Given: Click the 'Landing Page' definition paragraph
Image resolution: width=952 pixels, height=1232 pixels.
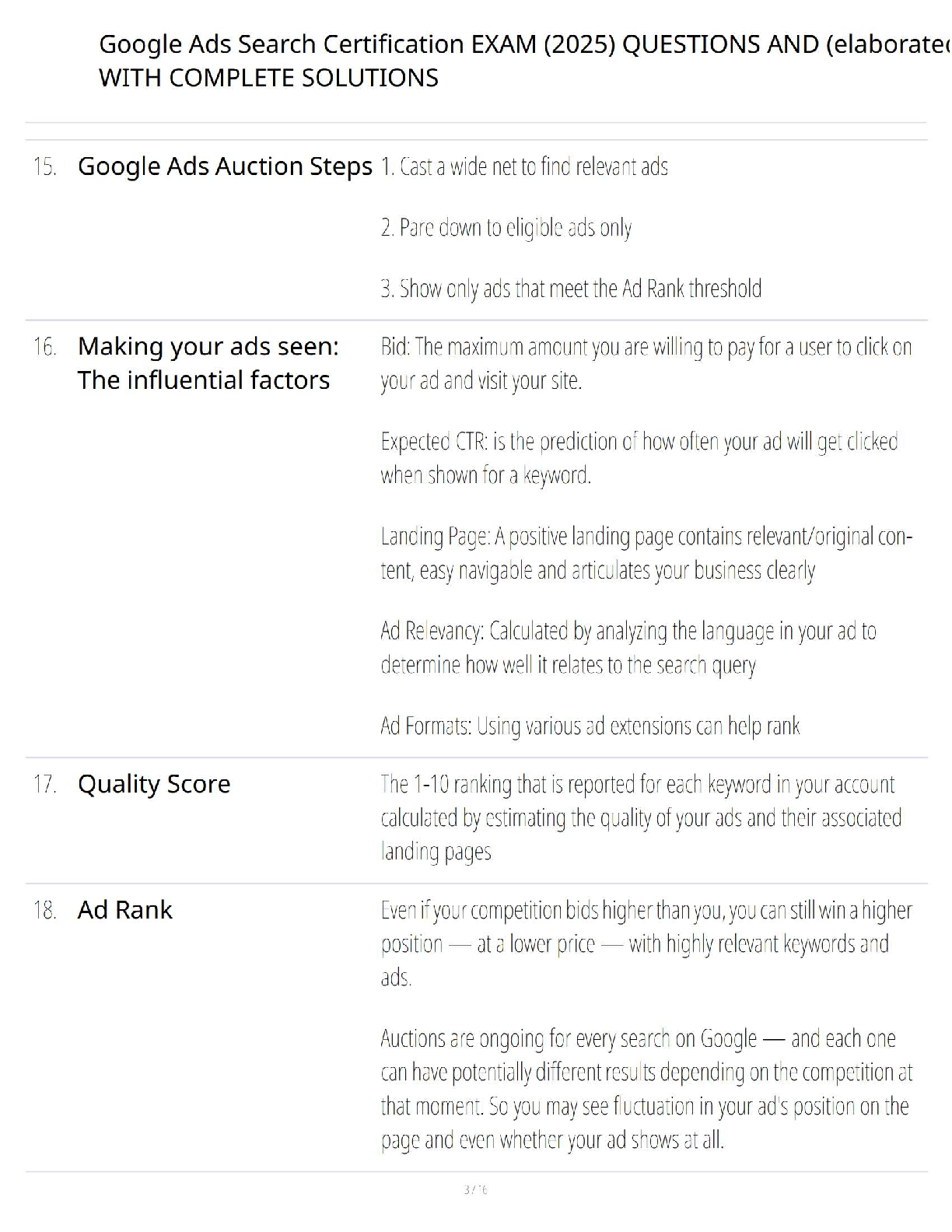Looking at the screenshot, I should click(646, 553).
